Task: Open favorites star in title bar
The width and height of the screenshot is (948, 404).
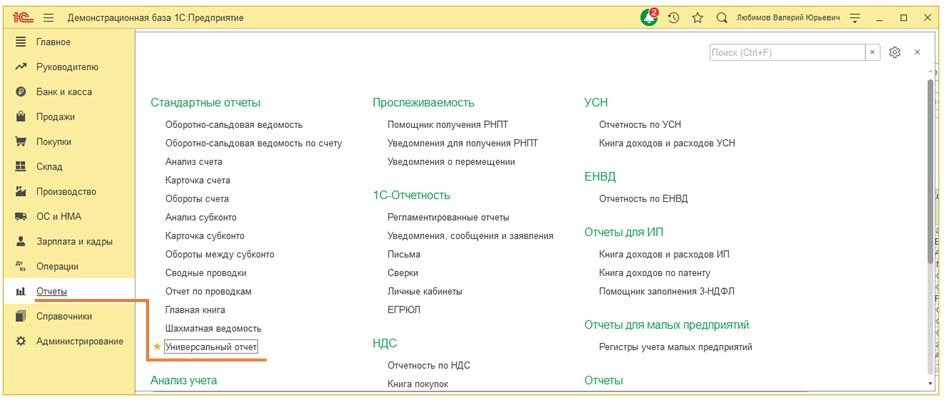Action: point(698,18)
